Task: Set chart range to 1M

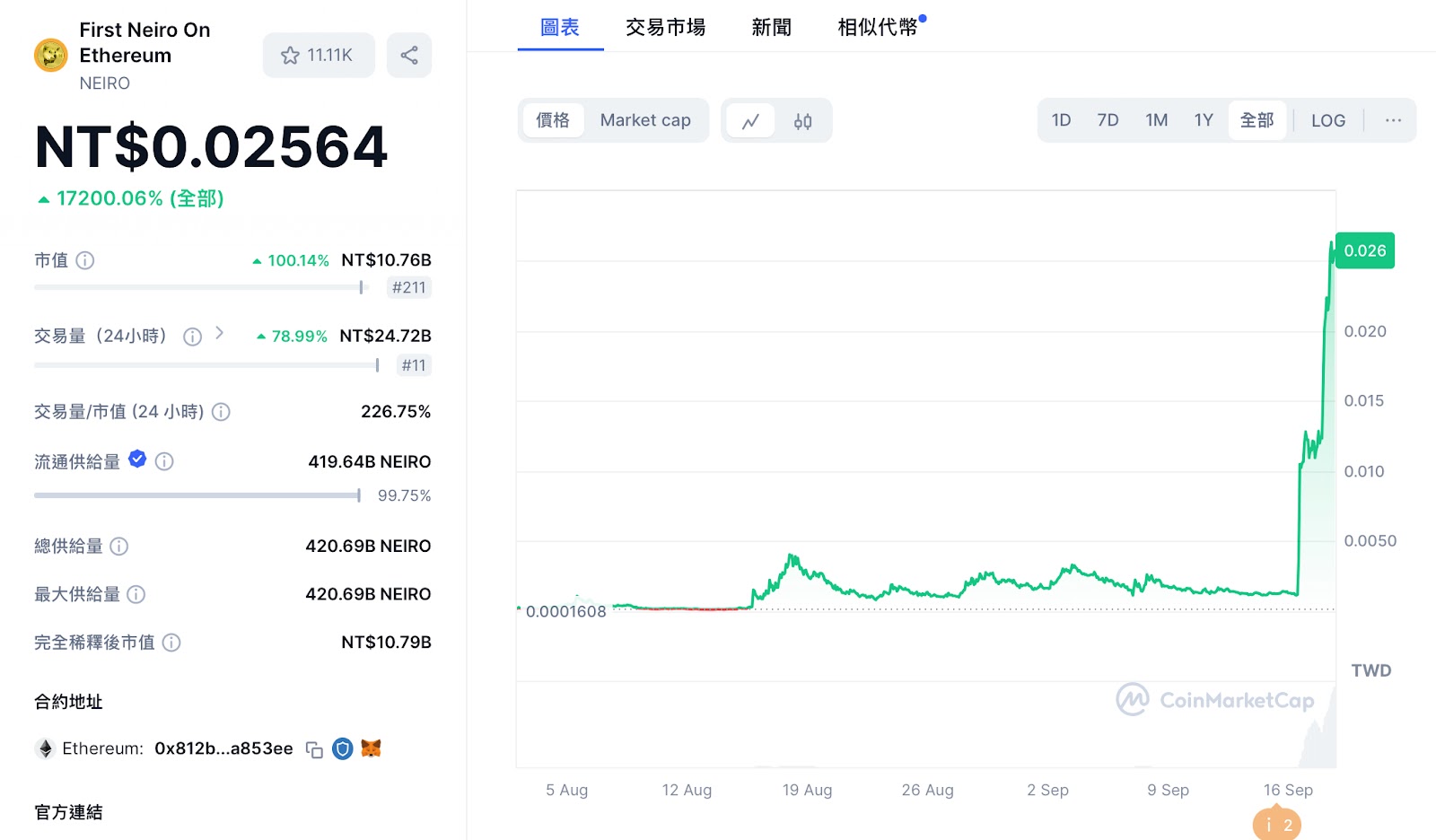Action: [1156, 120]
